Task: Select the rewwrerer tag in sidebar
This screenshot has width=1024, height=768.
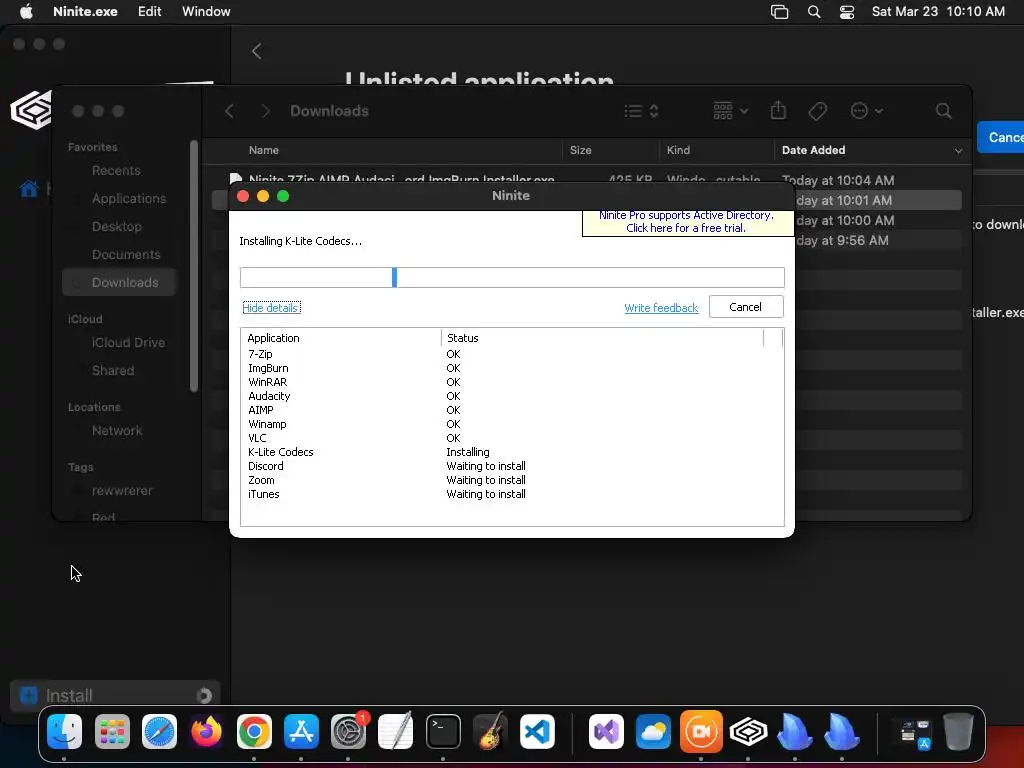Action: point(122,491)
